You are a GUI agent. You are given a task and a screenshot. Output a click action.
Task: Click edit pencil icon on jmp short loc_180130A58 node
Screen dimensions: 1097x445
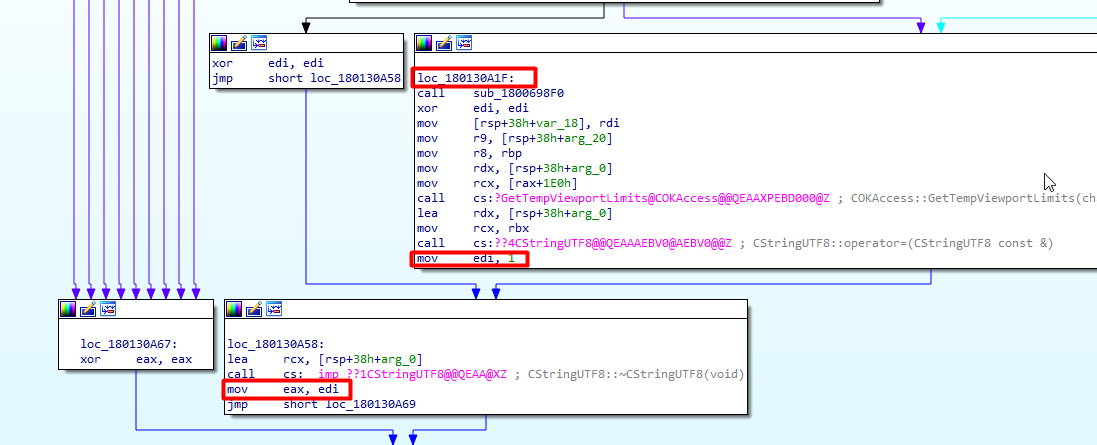coord(239,43)
